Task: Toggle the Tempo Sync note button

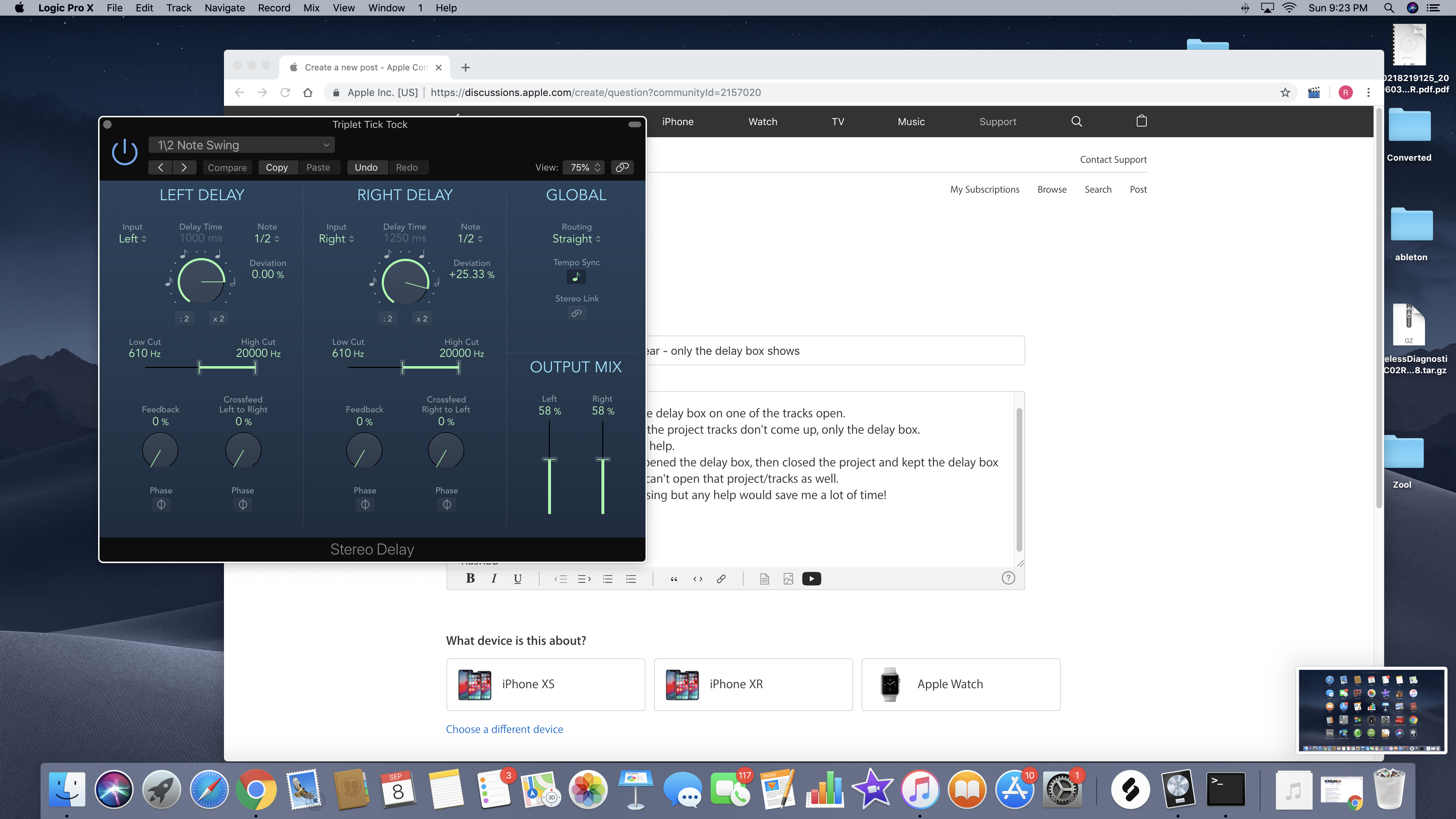Action: (576, 277)
